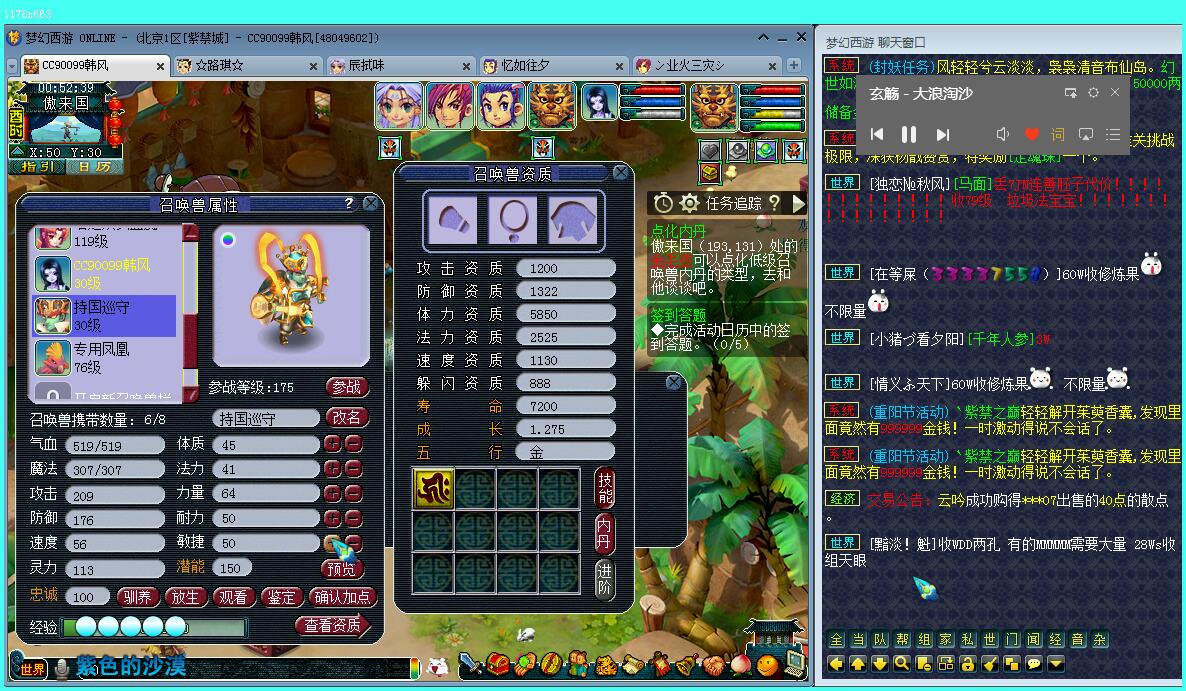The image size is (1186, 691).
Task: Open the 内丹 tab in 召唤兽资质 panel
Action: pos(605,533)
